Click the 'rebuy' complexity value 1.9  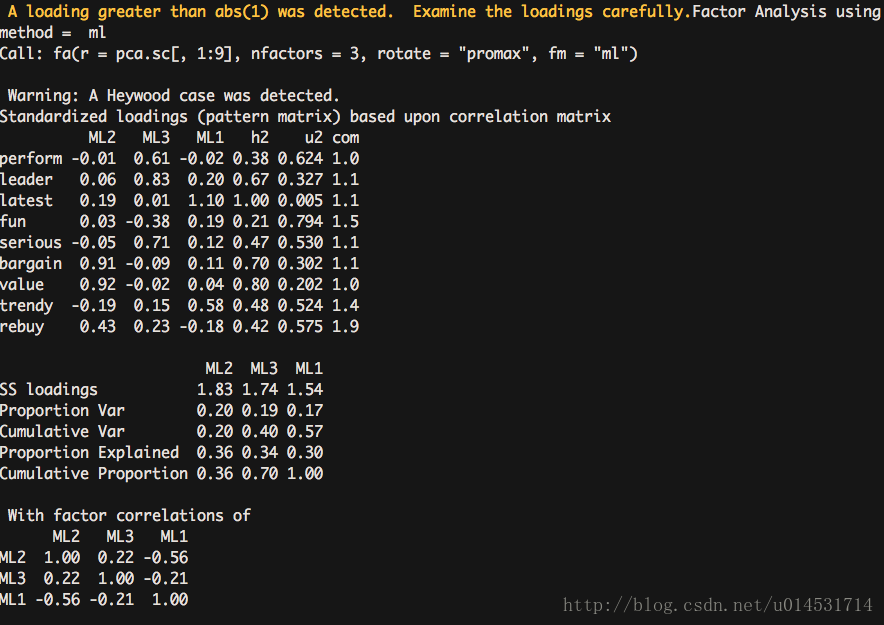[346, 327]
